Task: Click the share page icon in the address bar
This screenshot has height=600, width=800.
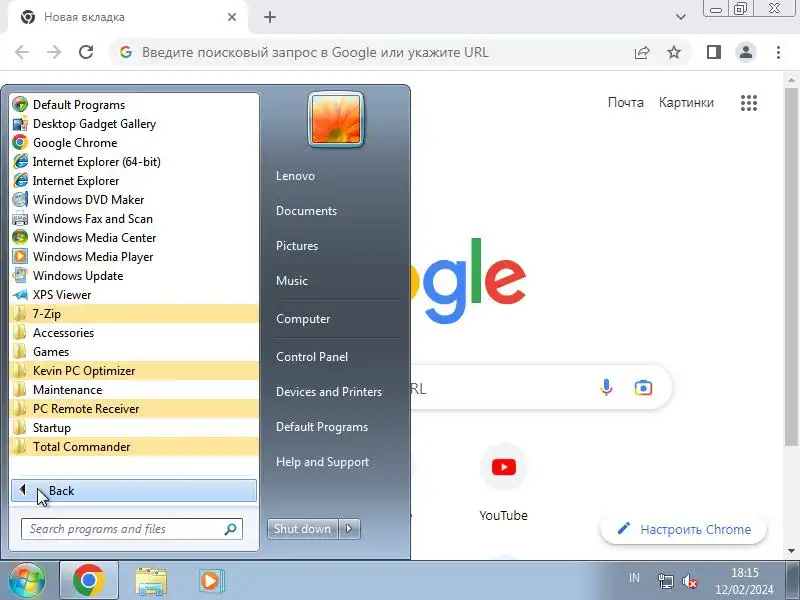Action: click(642, 52)
